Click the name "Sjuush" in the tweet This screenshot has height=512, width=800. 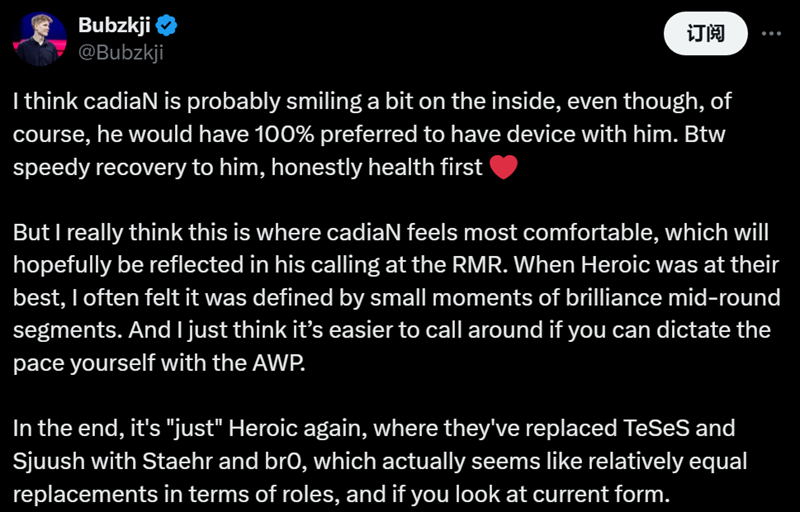48,461
